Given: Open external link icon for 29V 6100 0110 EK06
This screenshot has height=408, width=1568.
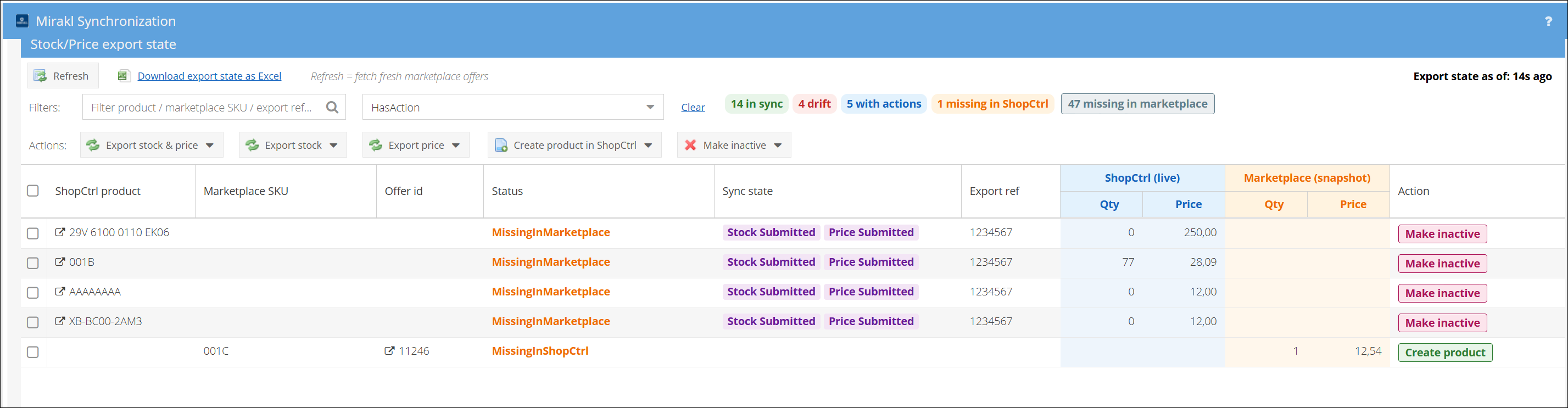Looking at the screenshot, I should 60,232.
